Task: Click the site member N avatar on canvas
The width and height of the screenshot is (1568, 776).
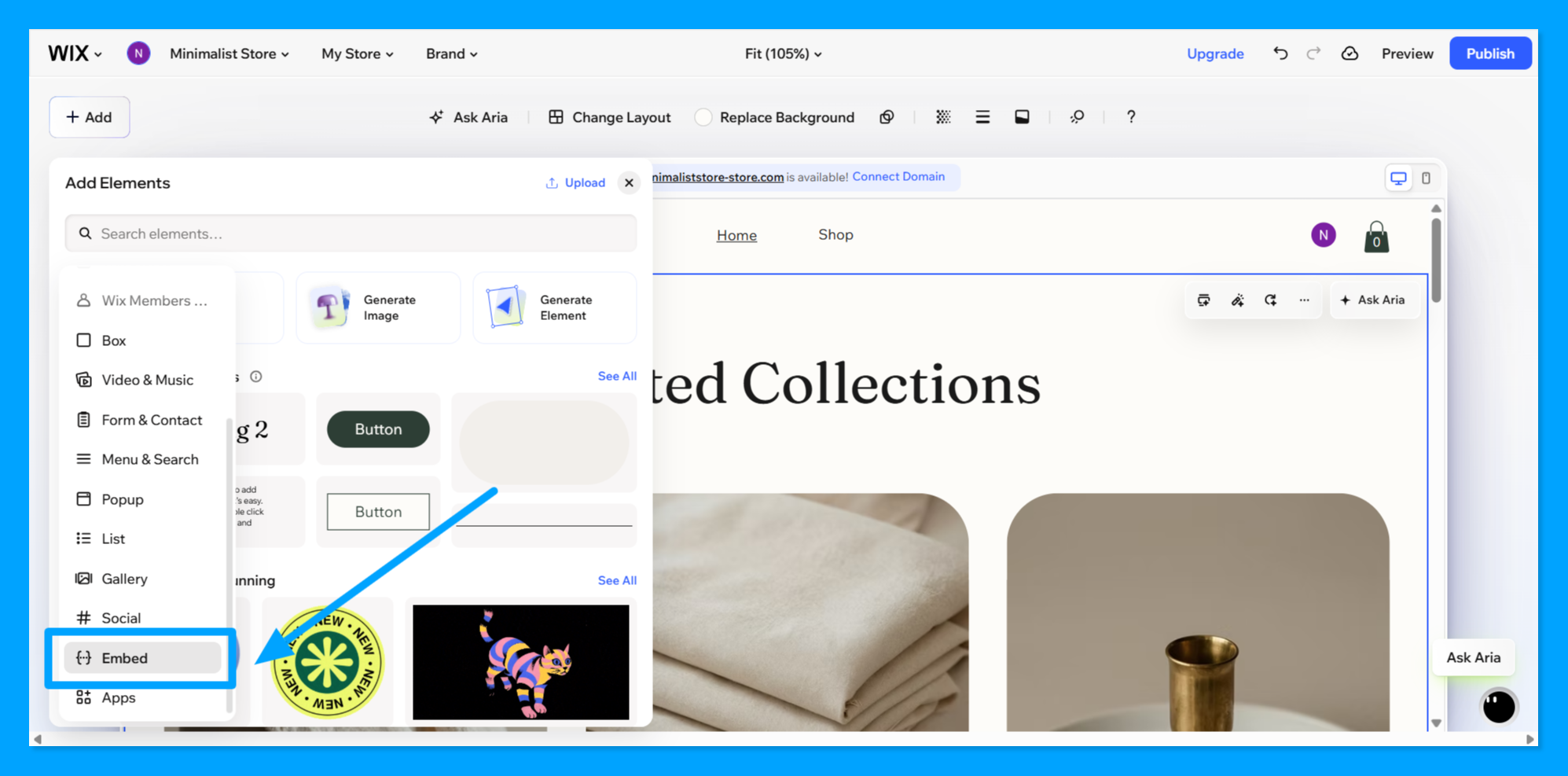Action: [1324, 234]
